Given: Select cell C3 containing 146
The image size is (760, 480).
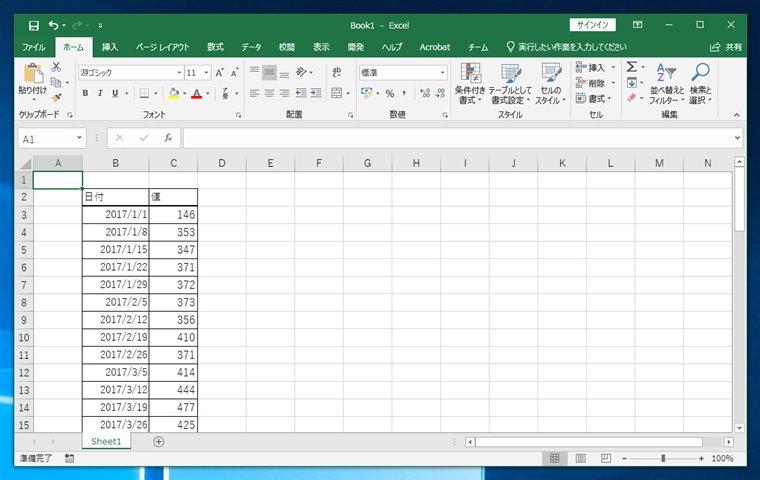Looking at the screenshot, I should point(172,214).
